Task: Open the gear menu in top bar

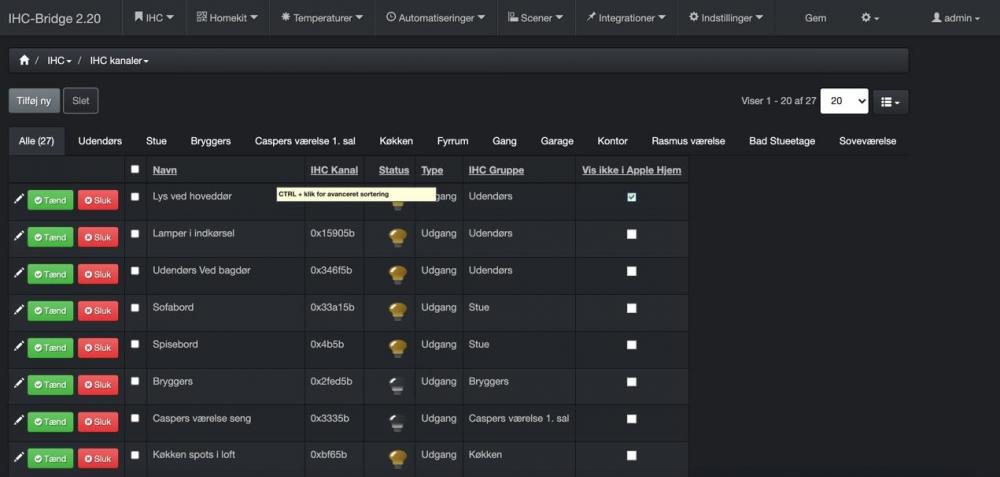Action: (x=870, y=18)
